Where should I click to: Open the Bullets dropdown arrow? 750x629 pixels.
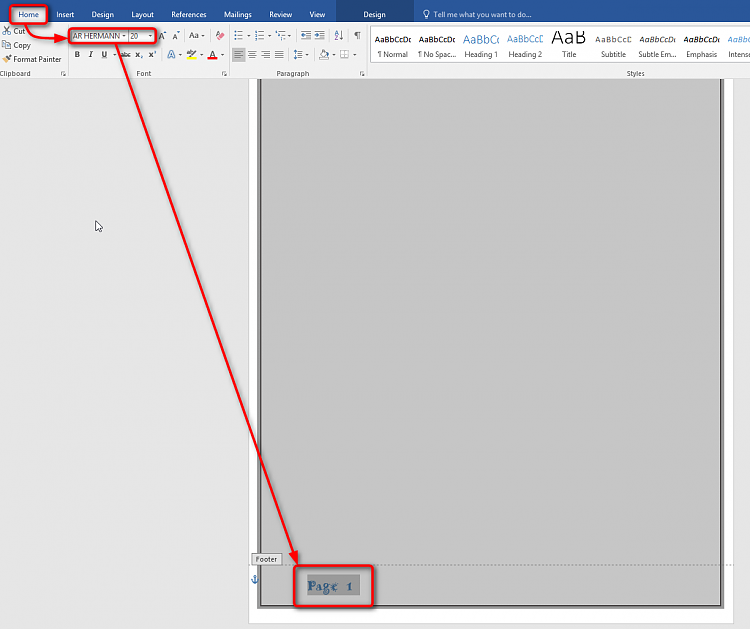(249, 36)
